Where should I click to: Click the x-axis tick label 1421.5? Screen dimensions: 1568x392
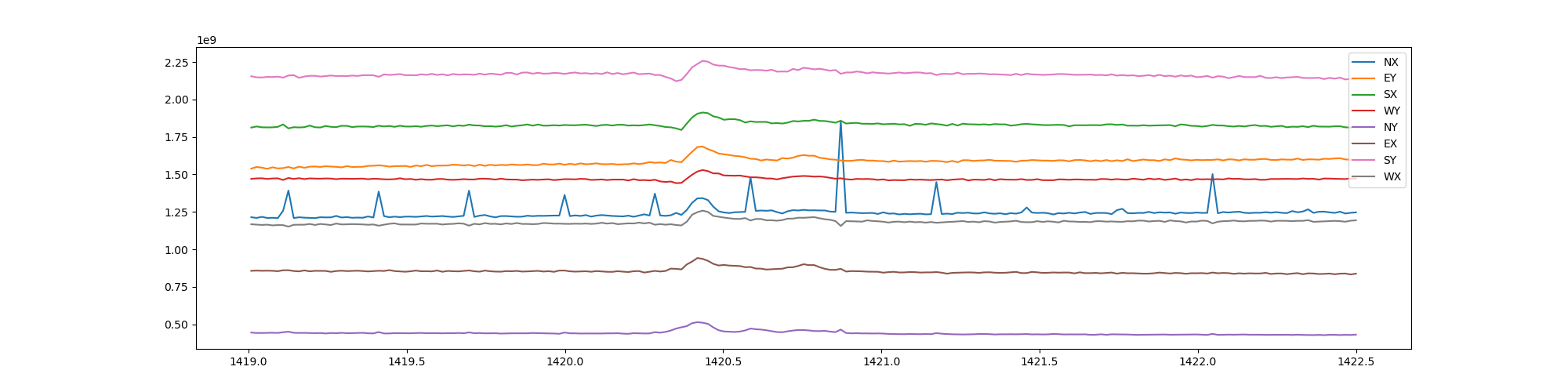[x=1040, y=362]
